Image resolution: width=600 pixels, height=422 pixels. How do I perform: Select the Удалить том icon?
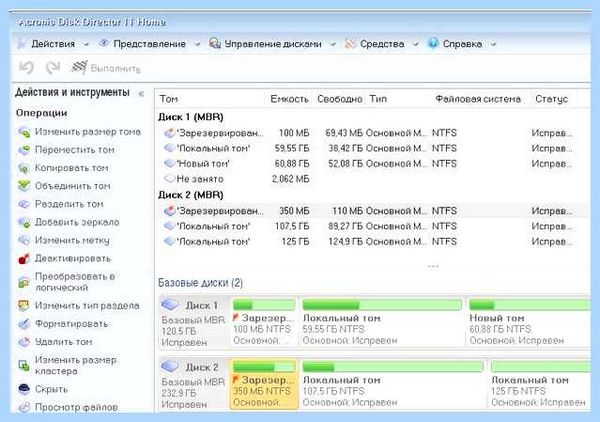pyautogui.click(x=24, y=342)
